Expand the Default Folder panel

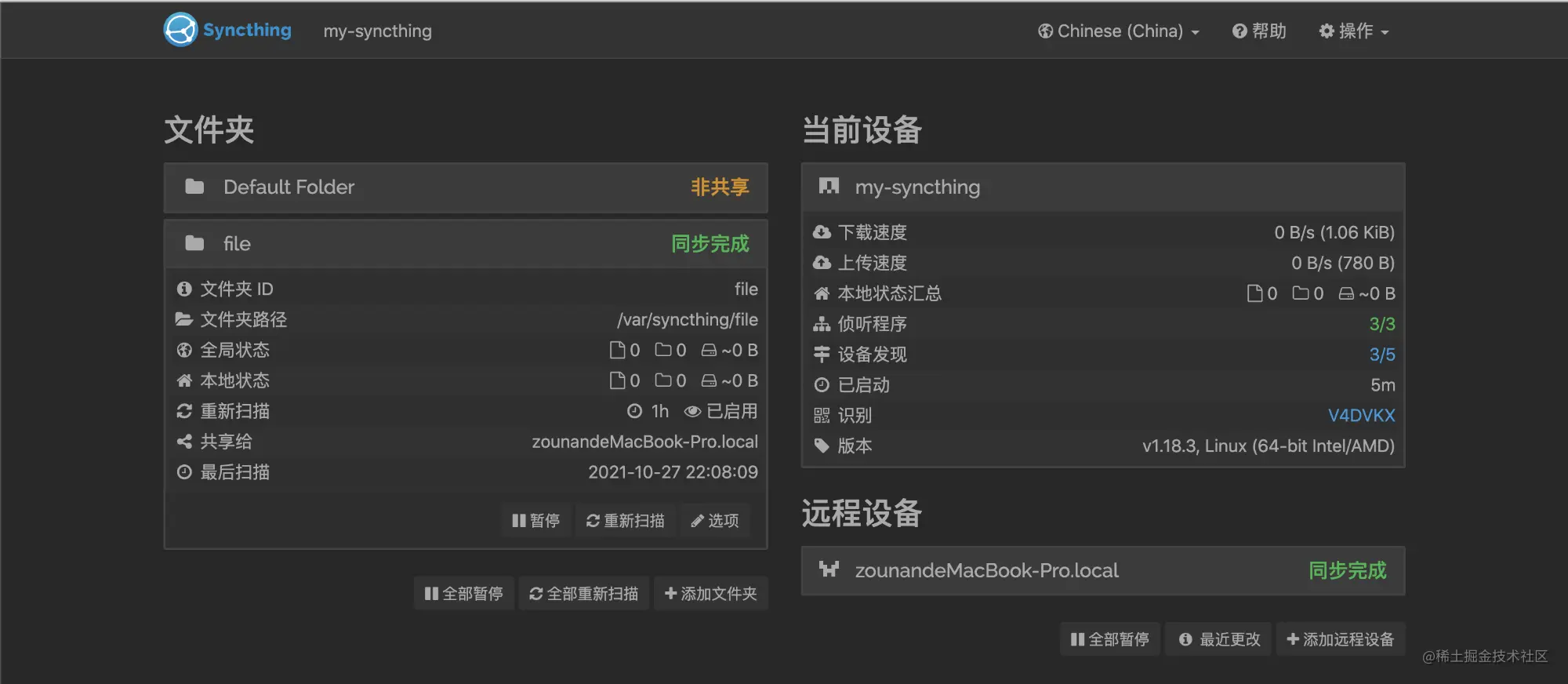(466, 187)
